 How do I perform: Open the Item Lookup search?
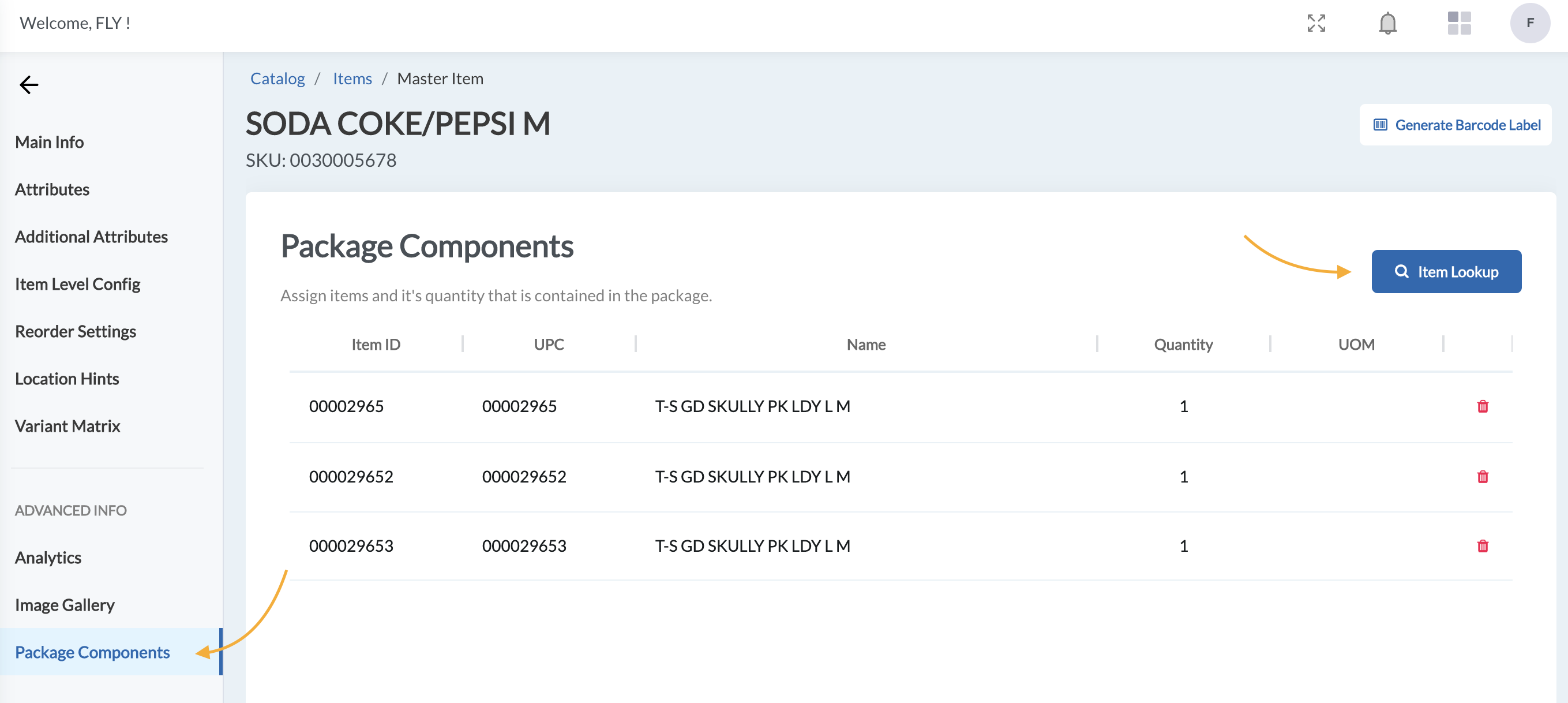pyautogui.click(x=1446, y=272)
